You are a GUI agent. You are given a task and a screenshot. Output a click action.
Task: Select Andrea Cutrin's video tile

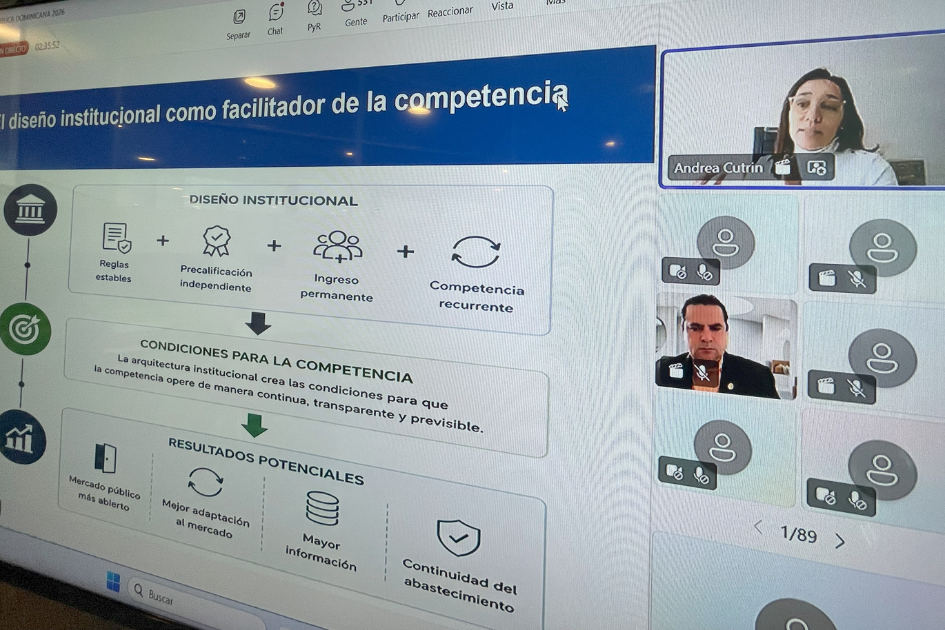(803, 112)
